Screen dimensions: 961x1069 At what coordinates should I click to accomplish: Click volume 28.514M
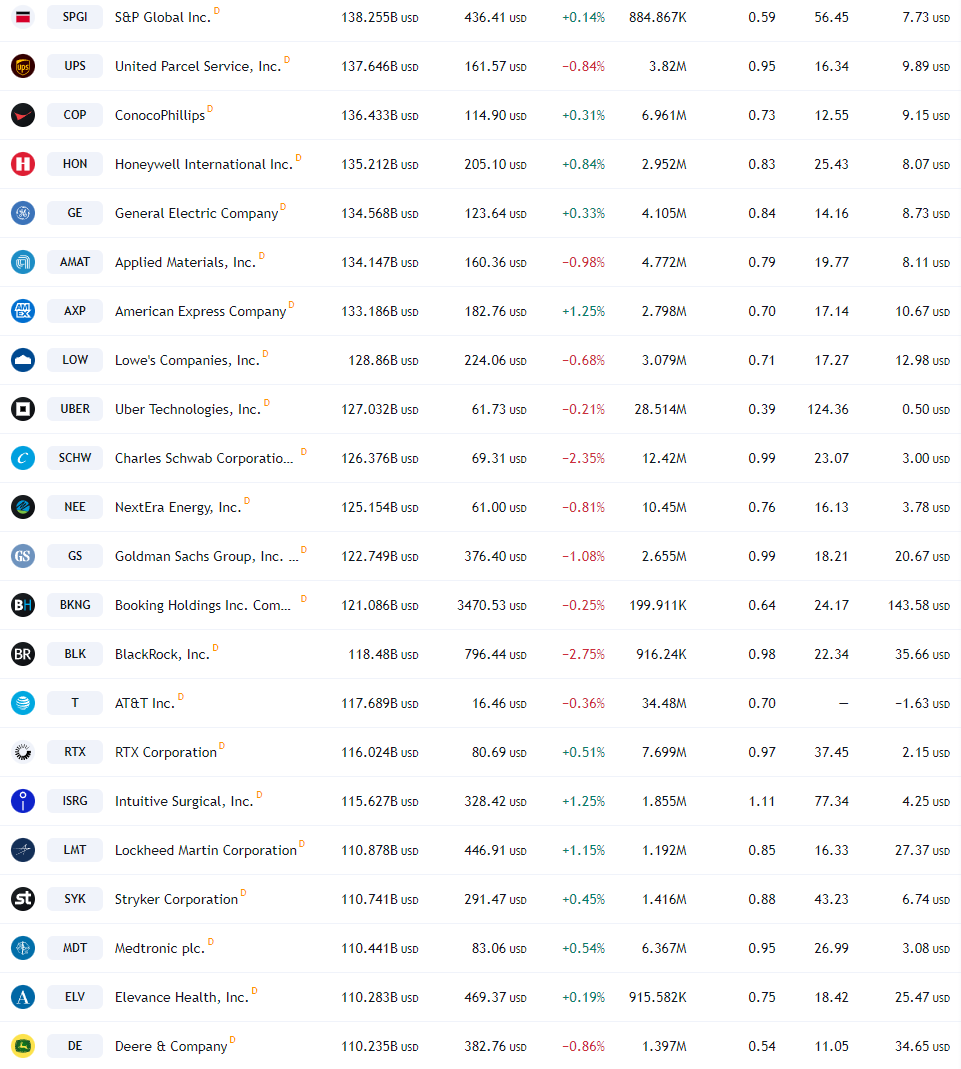(x=660, y=410)
